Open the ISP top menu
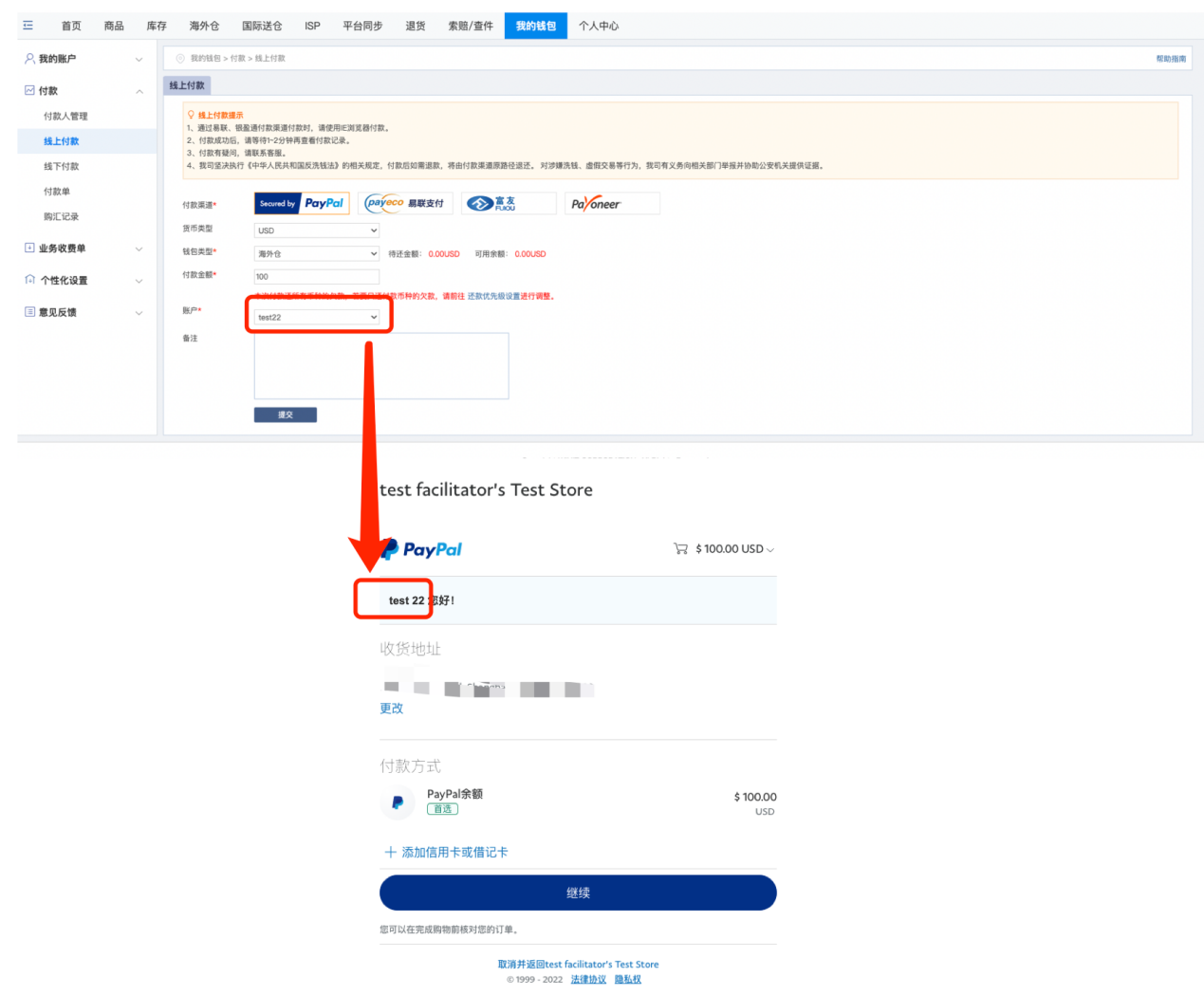 tap(312, 27)
